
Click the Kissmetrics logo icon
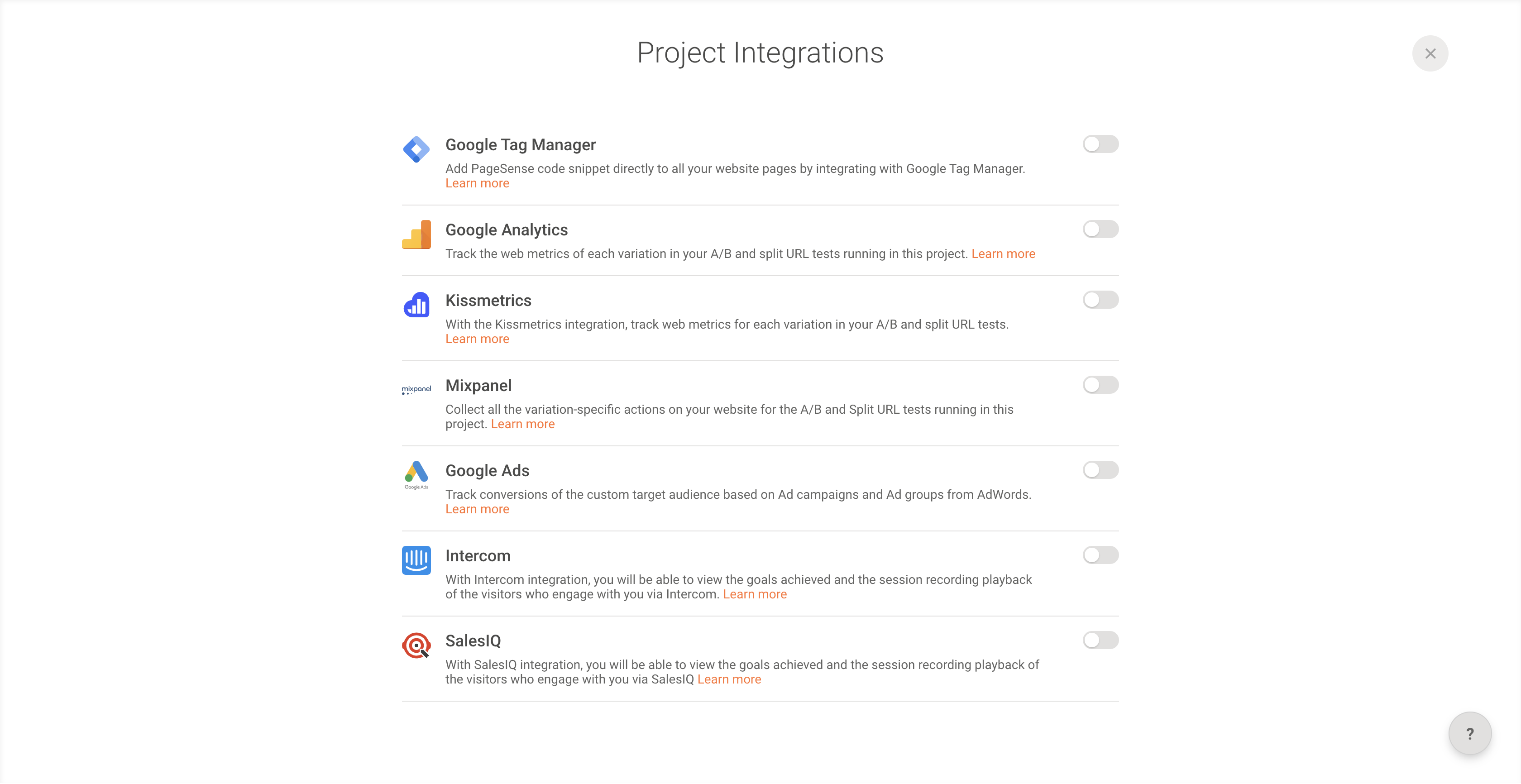(416, 305)
